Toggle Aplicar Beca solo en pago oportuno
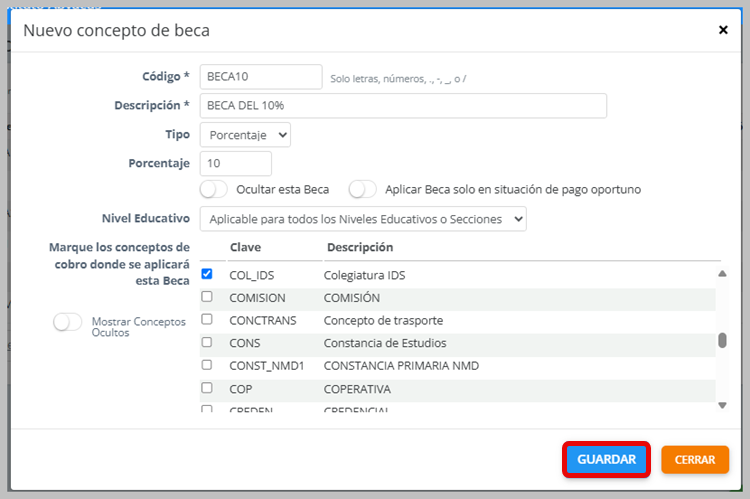Image resolution: width=750 pixels, height=499 pixels. tap(362, 189)
